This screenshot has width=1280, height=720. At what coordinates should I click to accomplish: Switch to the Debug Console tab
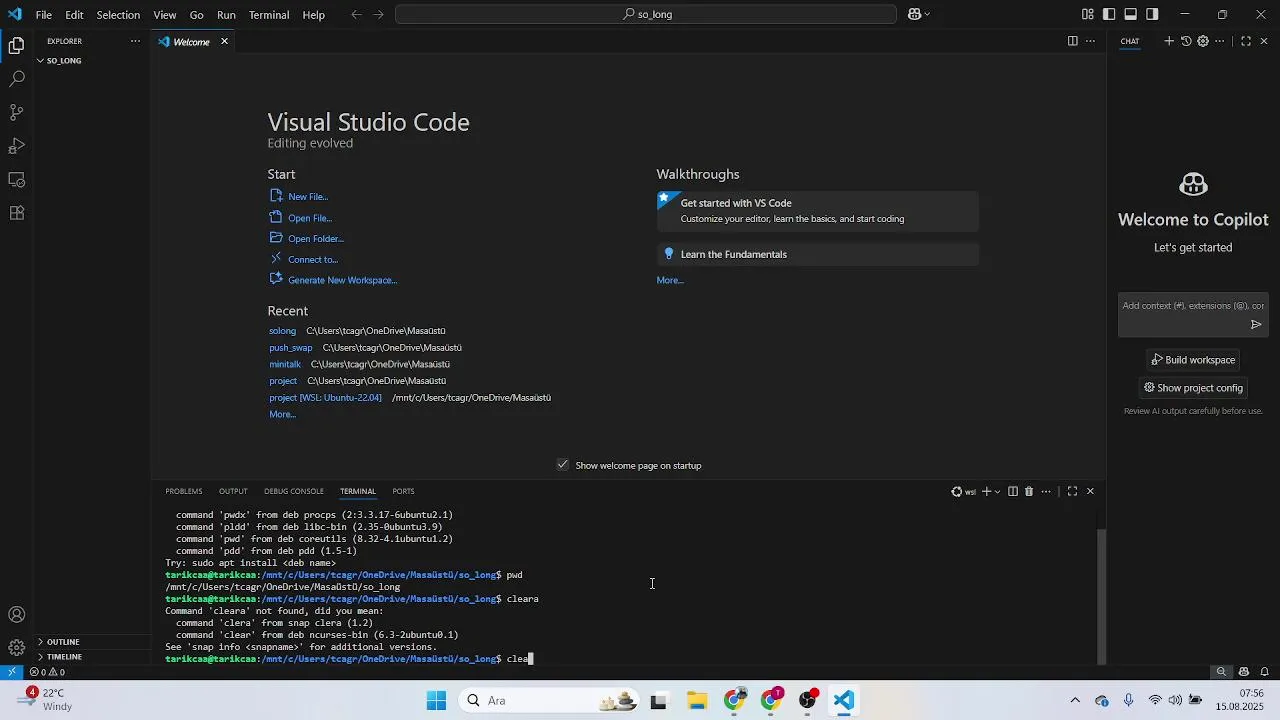(x=294, y=491)
